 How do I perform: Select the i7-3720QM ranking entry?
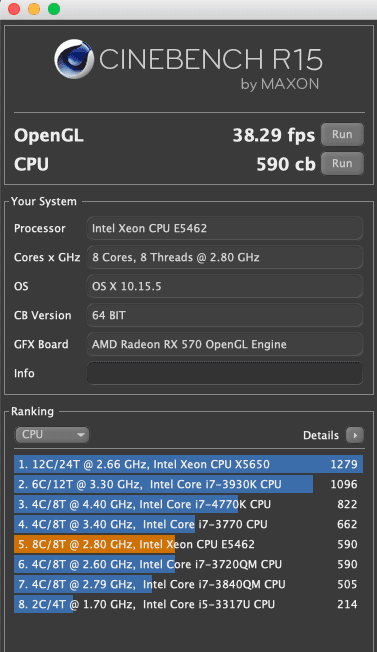coord(188,564)
